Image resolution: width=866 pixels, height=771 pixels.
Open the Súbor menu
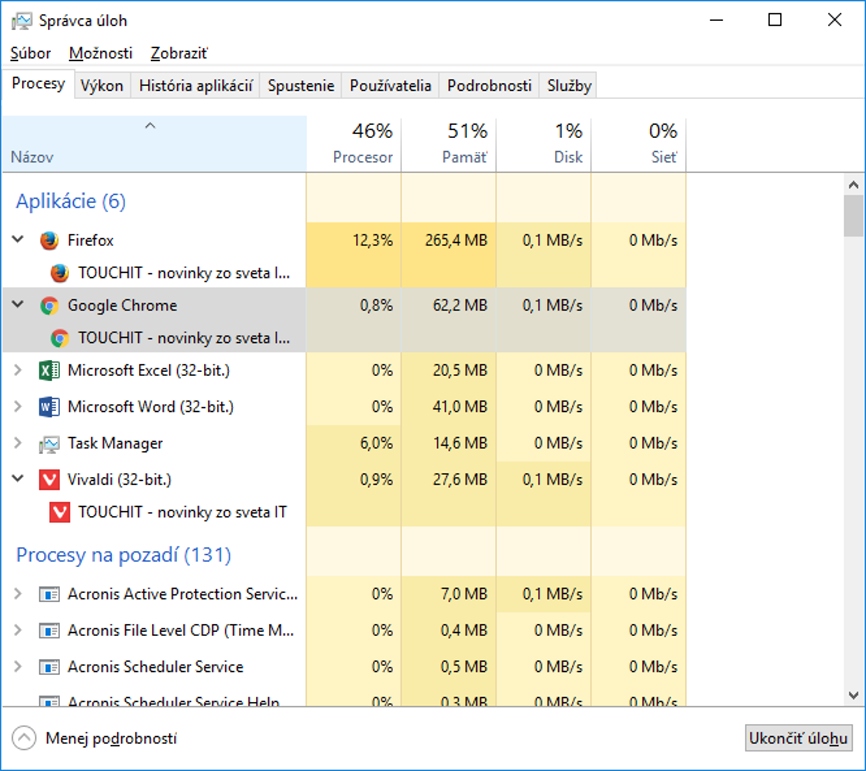pyautogui.click(x=30, y=53)
